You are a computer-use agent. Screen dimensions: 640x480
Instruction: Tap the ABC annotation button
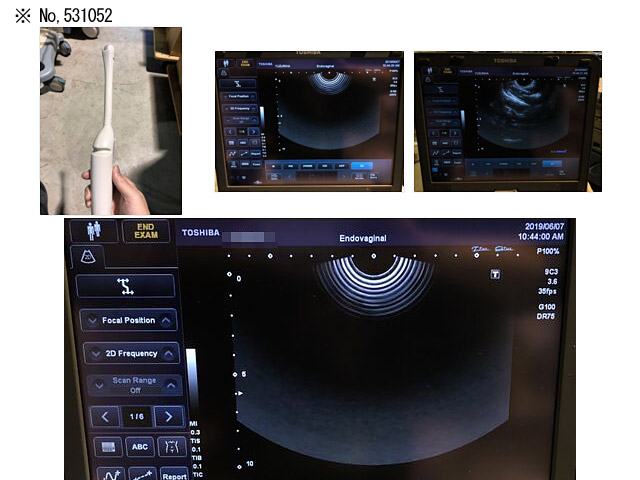[140, 447]
